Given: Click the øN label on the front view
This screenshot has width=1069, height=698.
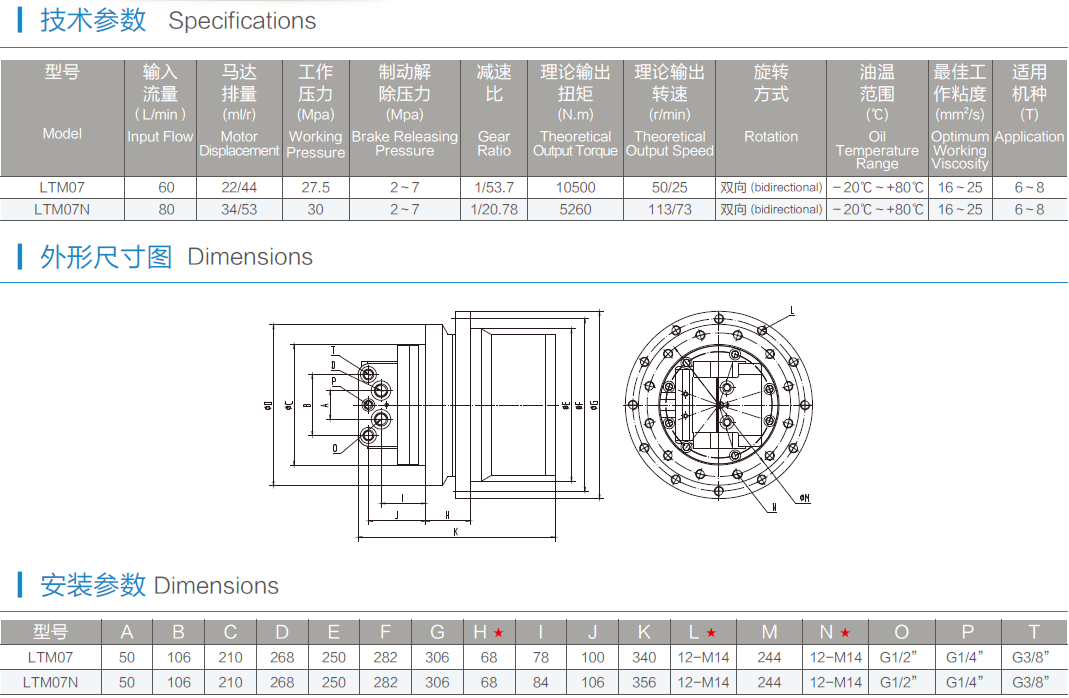Looking at the screenshot, I should click(804, 498).
